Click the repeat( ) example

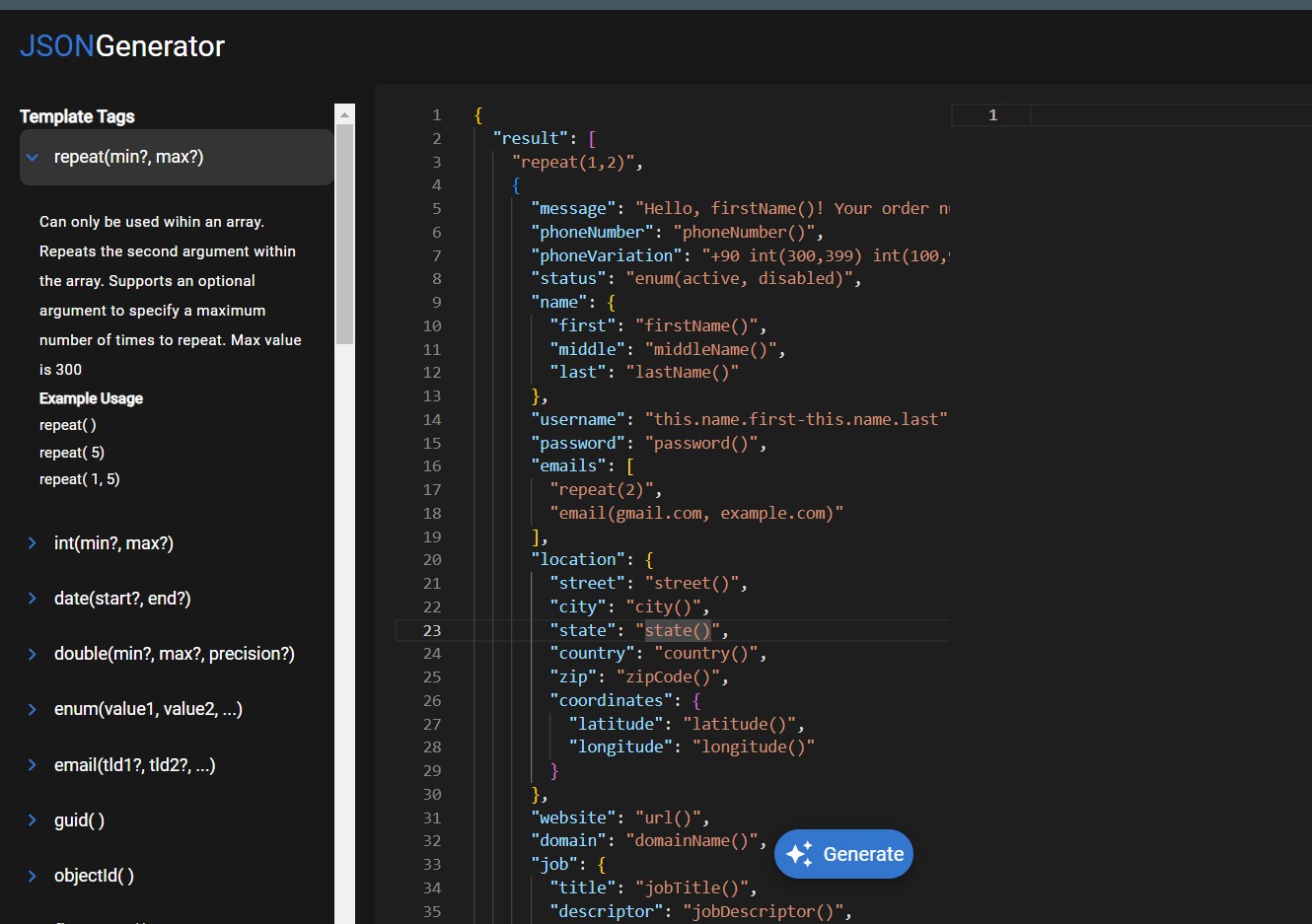68,425
